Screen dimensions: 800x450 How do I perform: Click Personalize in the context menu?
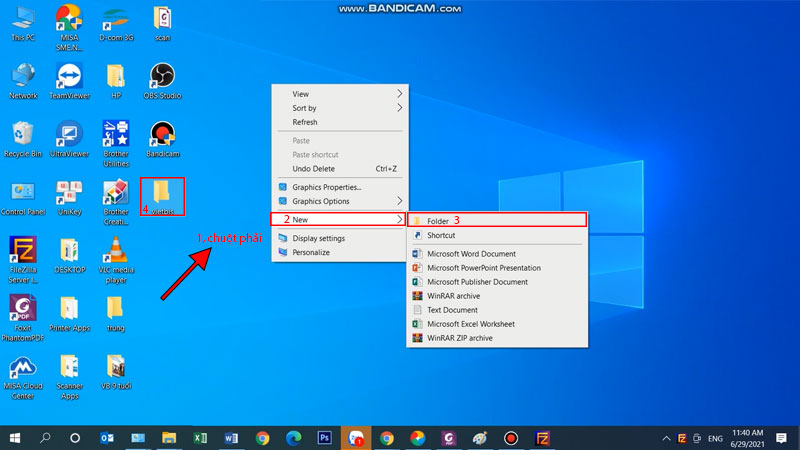pos(311,252)
